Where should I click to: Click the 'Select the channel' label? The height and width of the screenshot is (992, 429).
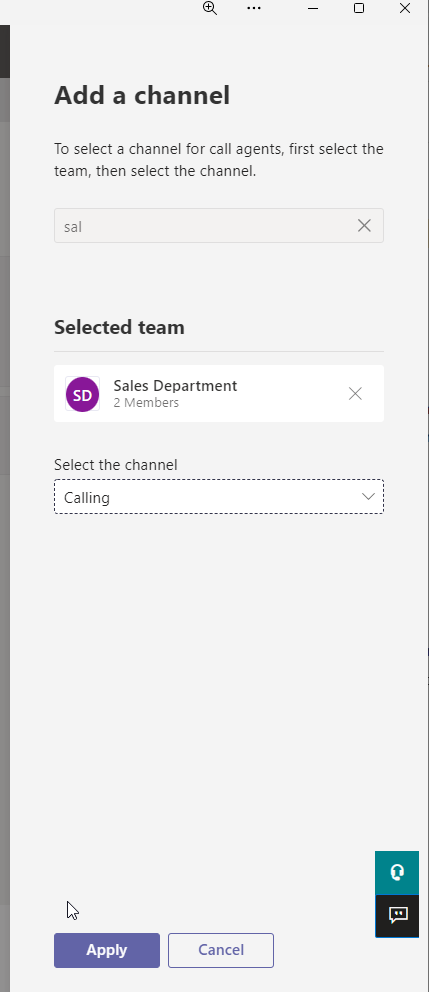click(x=116, y=465)
